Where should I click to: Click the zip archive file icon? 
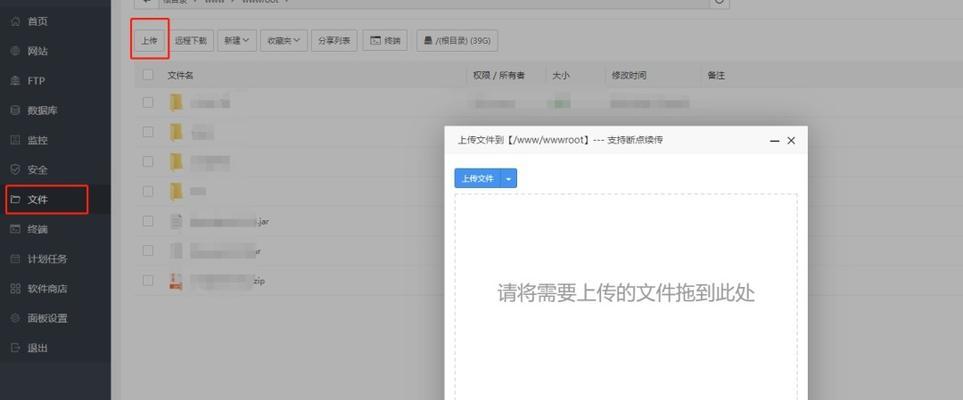pyautogui.click(x=176, y=281)
